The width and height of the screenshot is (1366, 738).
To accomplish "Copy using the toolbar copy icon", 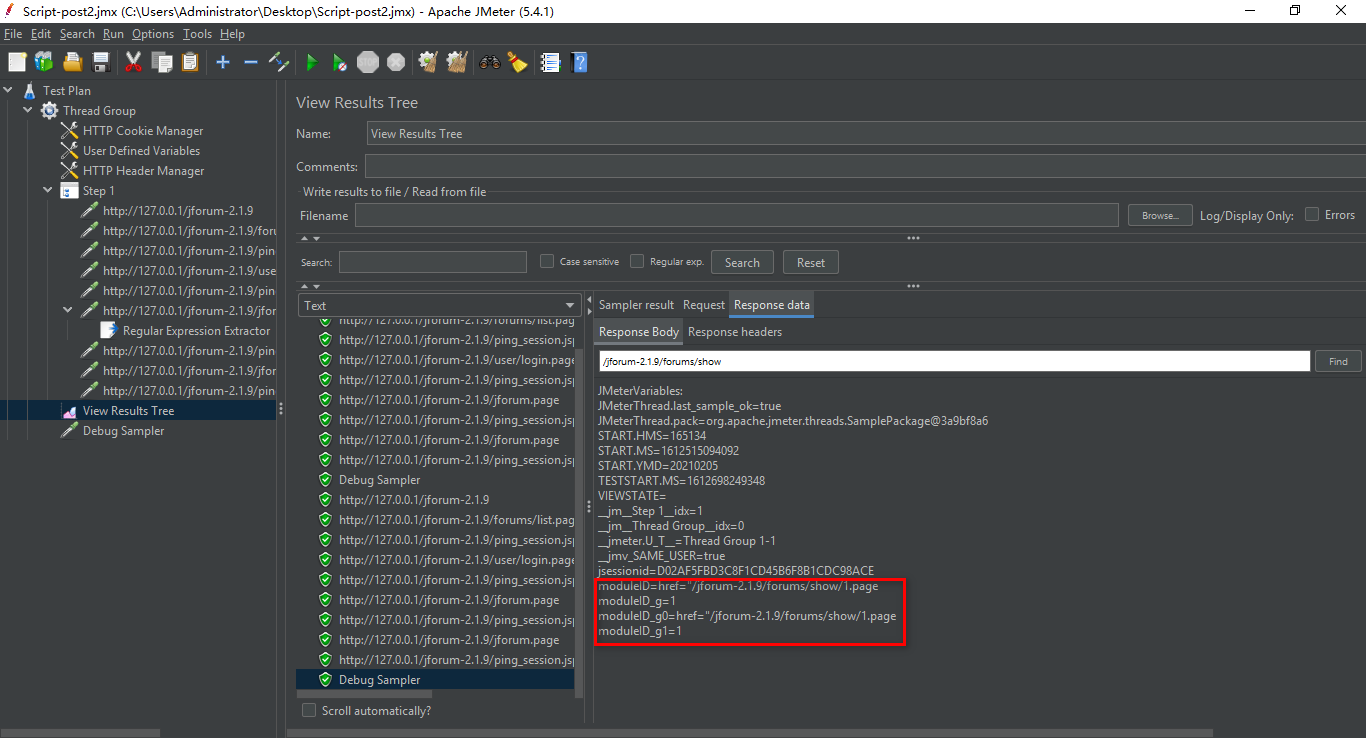I will 162,62.
